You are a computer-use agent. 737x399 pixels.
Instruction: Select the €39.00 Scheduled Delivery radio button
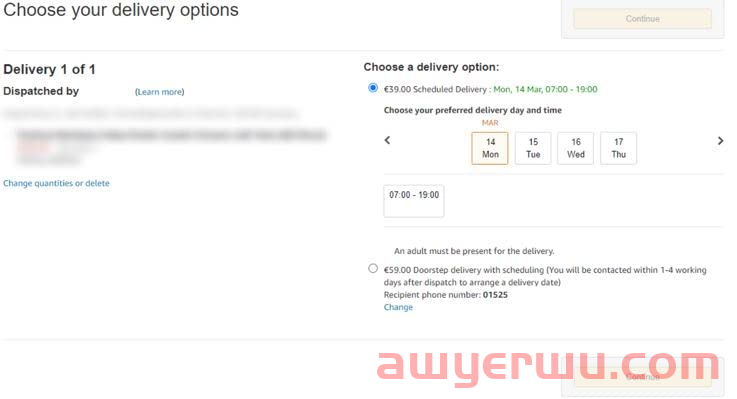click(373, 88)
